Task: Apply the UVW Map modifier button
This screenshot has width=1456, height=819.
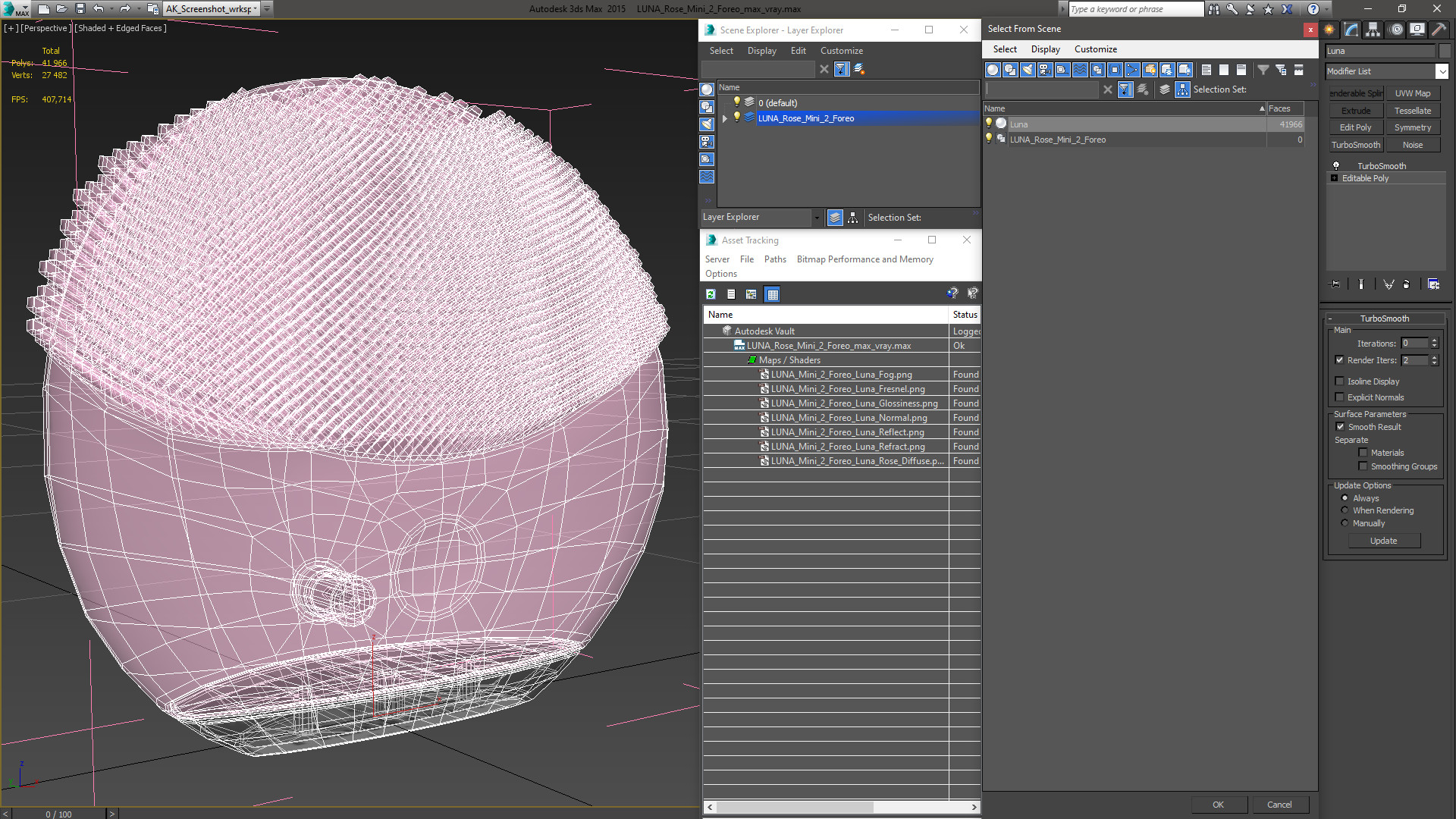Action: pos(1412,93)
